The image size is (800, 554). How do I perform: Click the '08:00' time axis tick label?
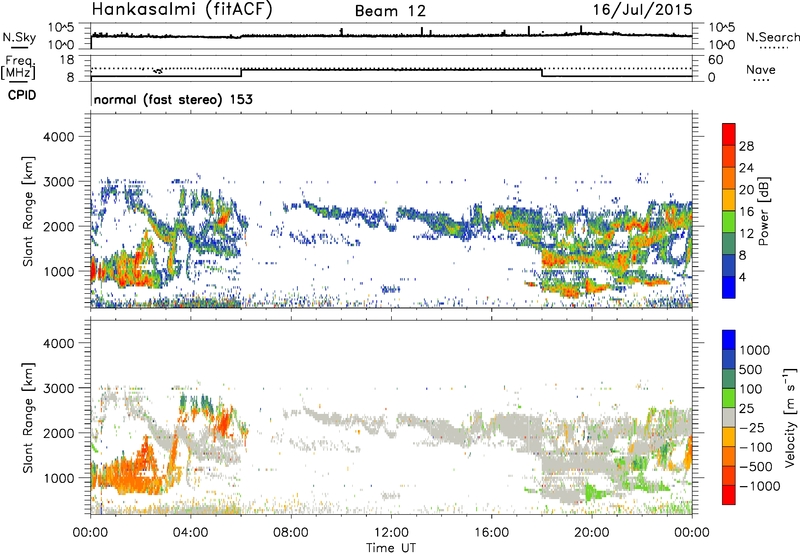click(291, 533)
